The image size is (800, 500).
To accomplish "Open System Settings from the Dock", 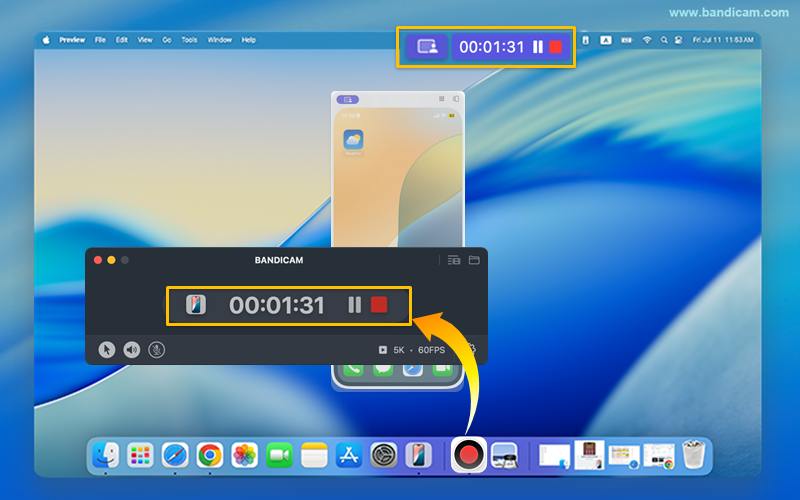I will coord(383,455).
